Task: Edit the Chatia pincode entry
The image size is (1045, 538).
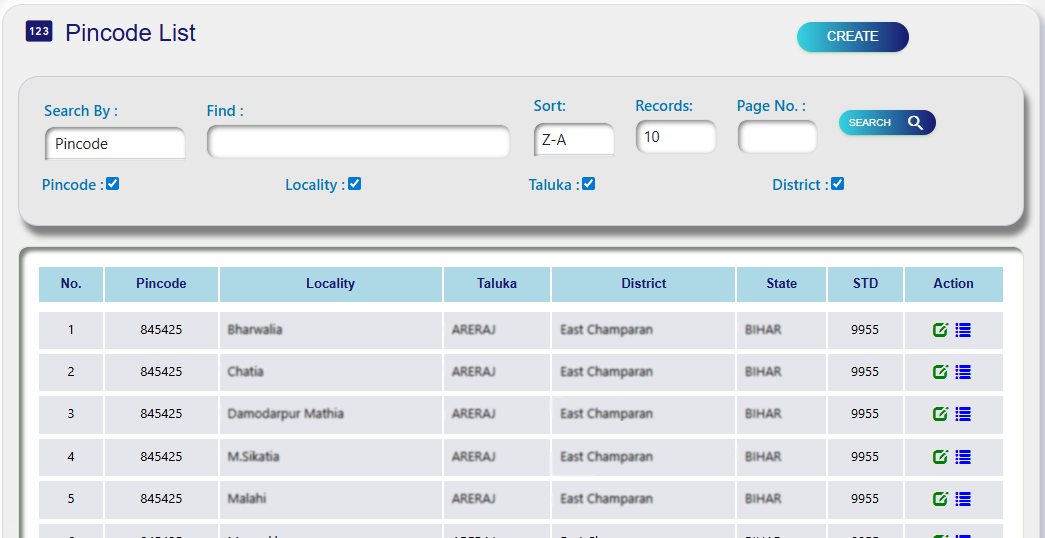Action: [940, 372]
